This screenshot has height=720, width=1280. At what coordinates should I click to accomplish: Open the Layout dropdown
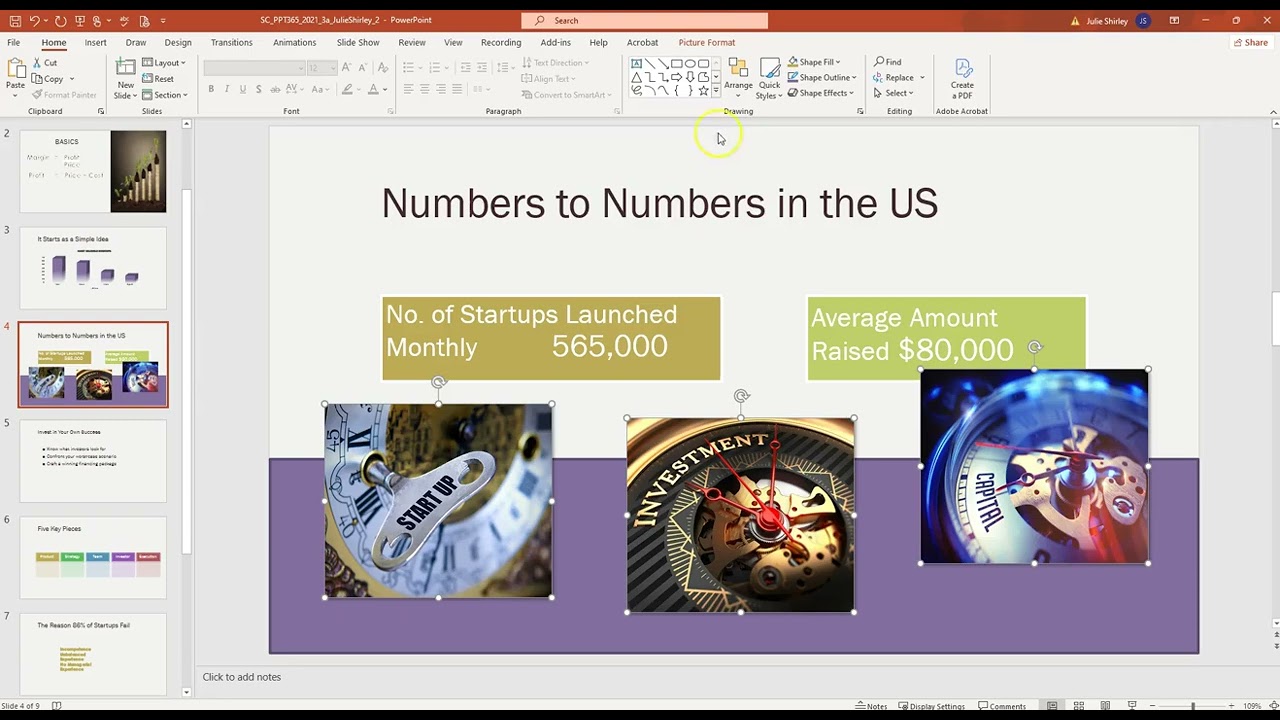tap(163, 63)
